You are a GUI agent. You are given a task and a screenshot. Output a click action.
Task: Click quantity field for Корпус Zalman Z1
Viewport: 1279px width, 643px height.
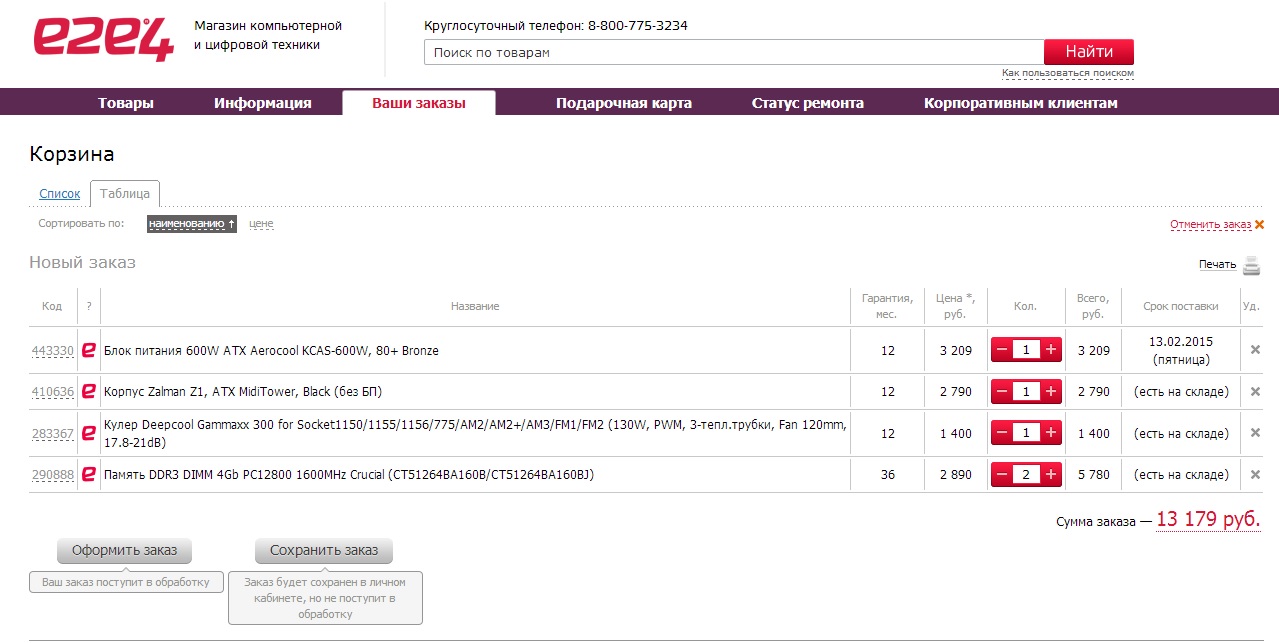pyautogui.click(x=1026, y=392)
